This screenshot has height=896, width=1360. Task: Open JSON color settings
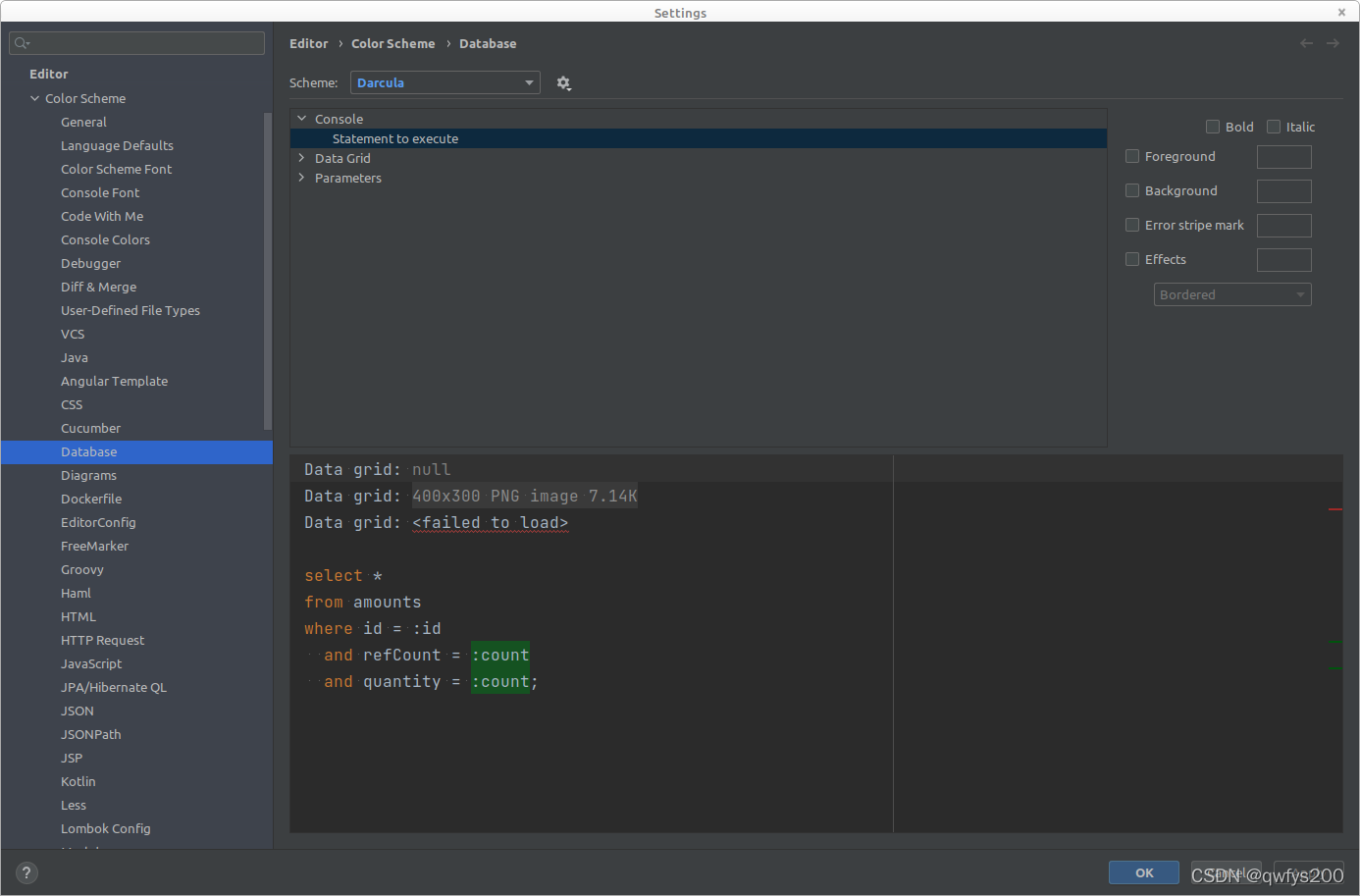(x=78, y=711)
